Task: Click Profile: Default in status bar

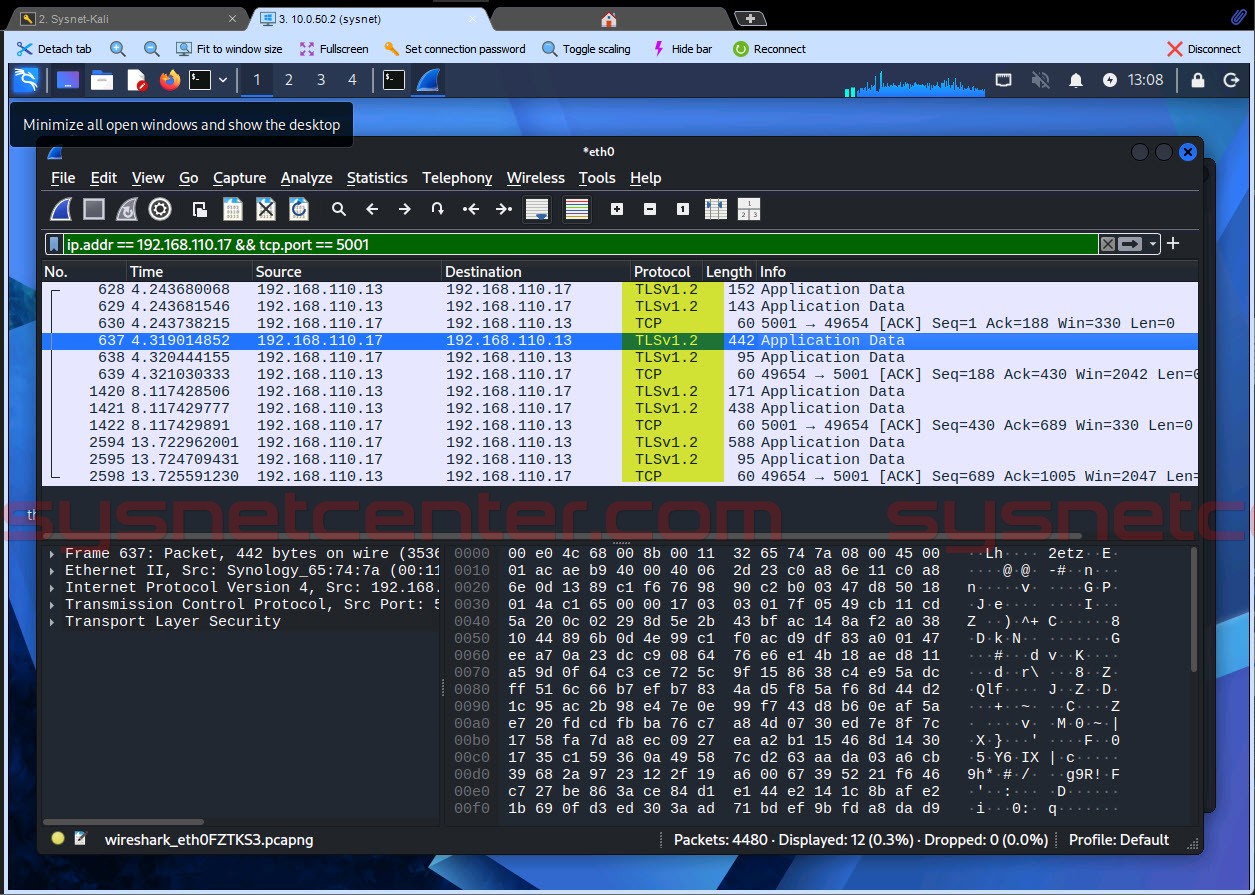Action: [x=1119, y=839]
